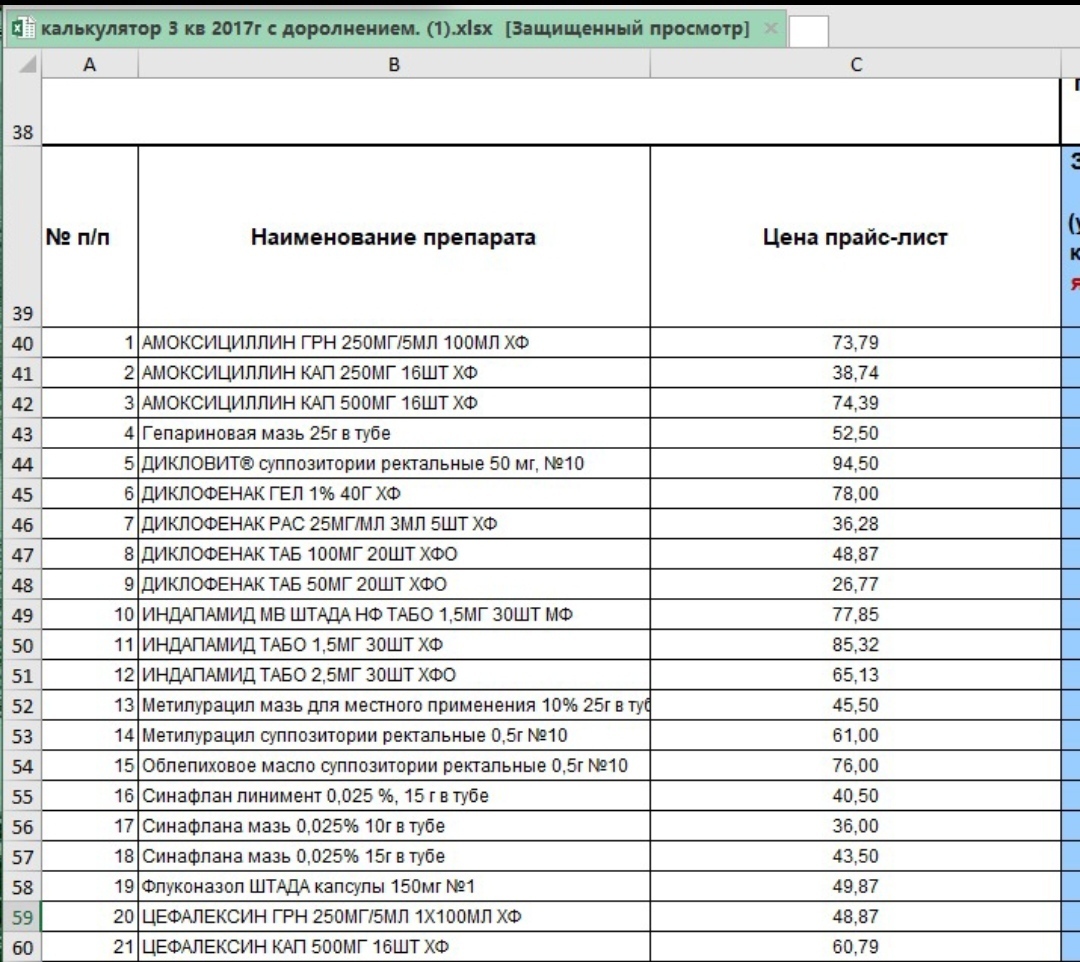Select the 'Метилурацил мазь для местного применения' cell

tap(394, 705)
